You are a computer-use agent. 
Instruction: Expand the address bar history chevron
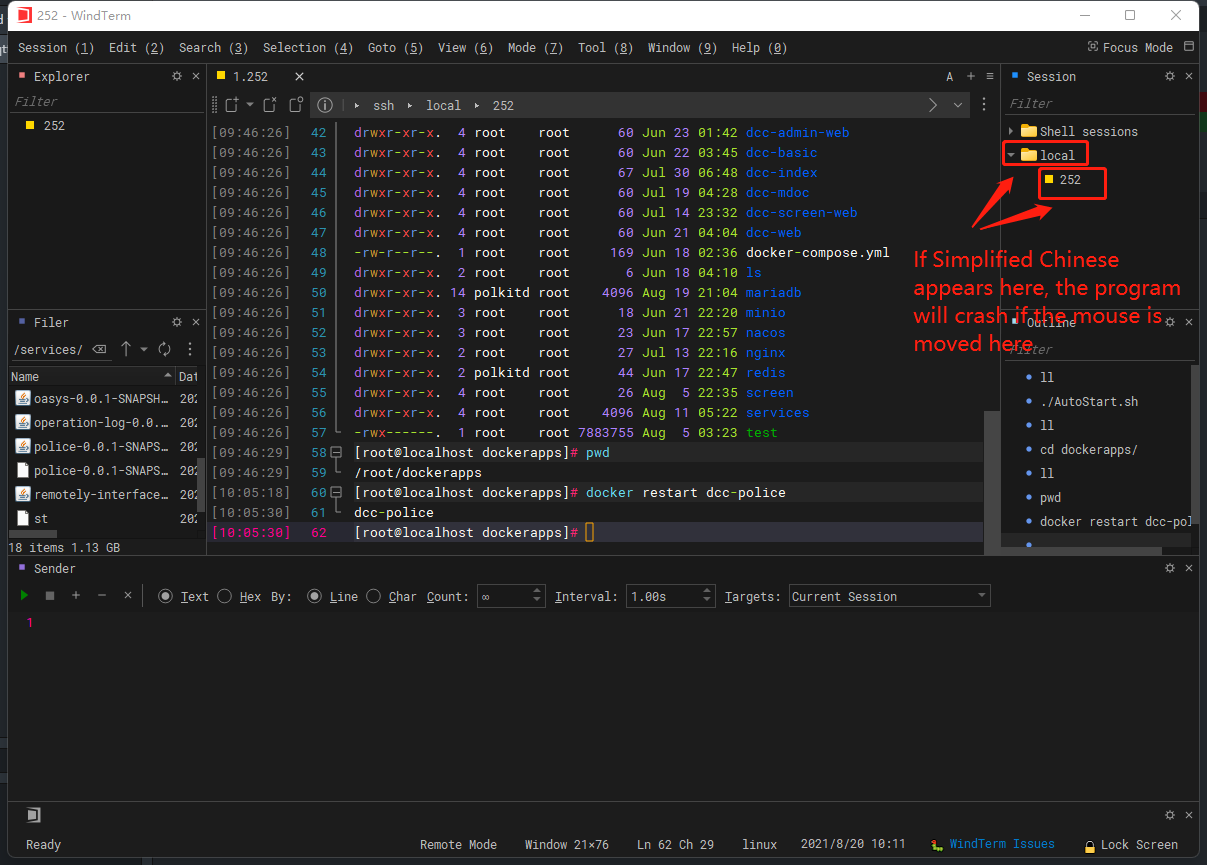(x=958, y=105)
